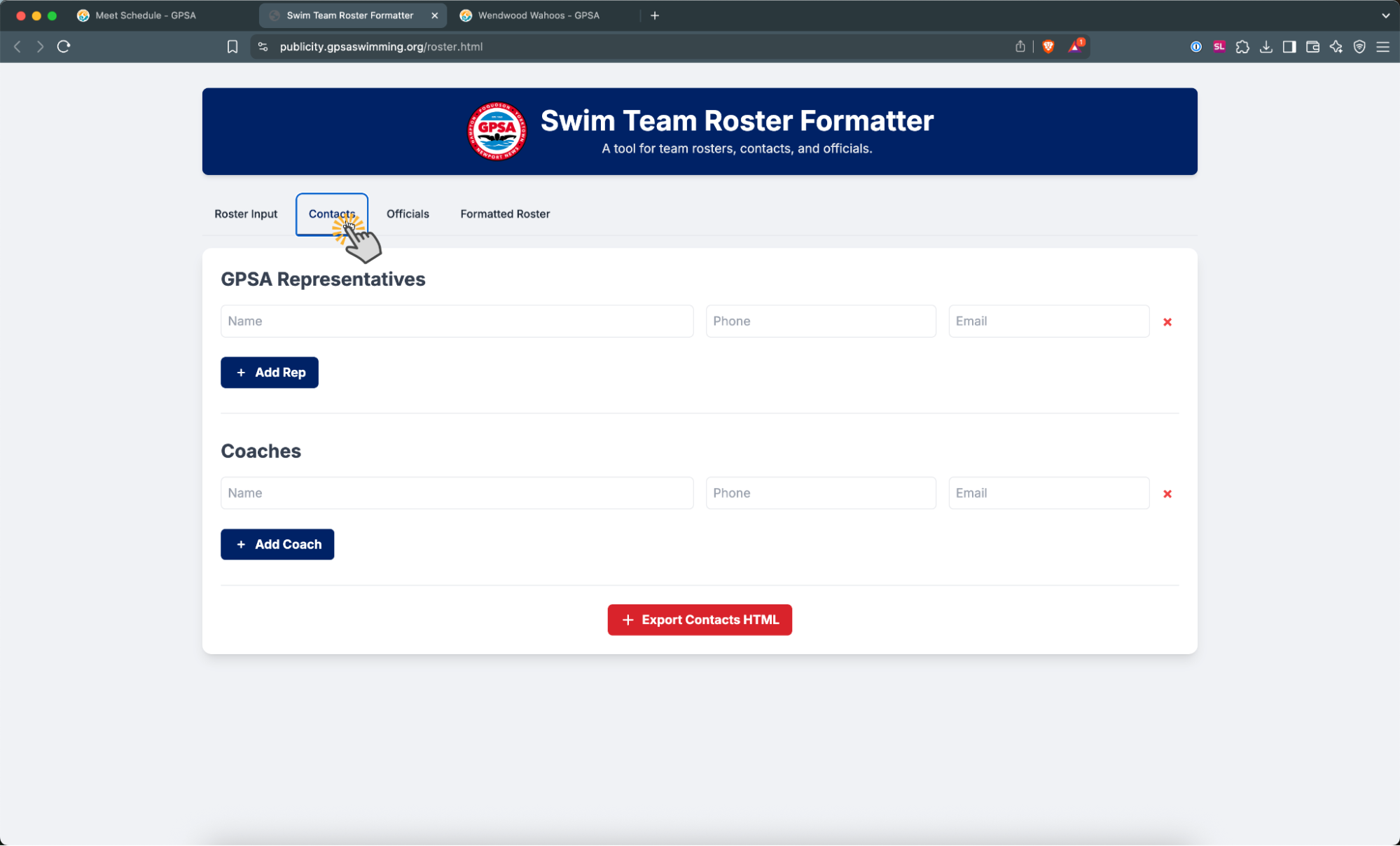Open the Brave wallet icon
1400x846 pixels.
click(1312, 47)
